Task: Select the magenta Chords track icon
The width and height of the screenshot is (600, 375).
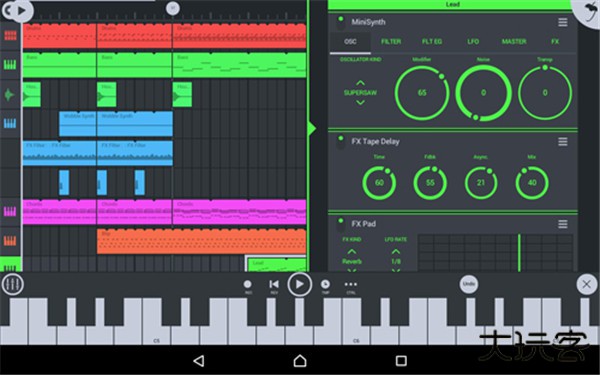Action: [10, 211]
